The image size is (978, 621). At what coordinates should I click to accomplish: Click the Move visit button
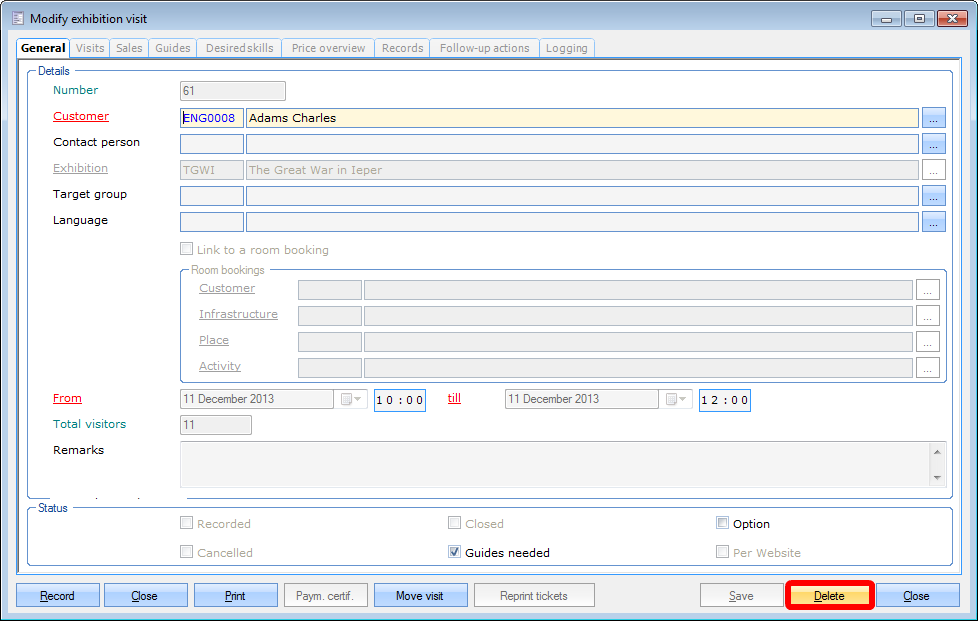(420, 596)
